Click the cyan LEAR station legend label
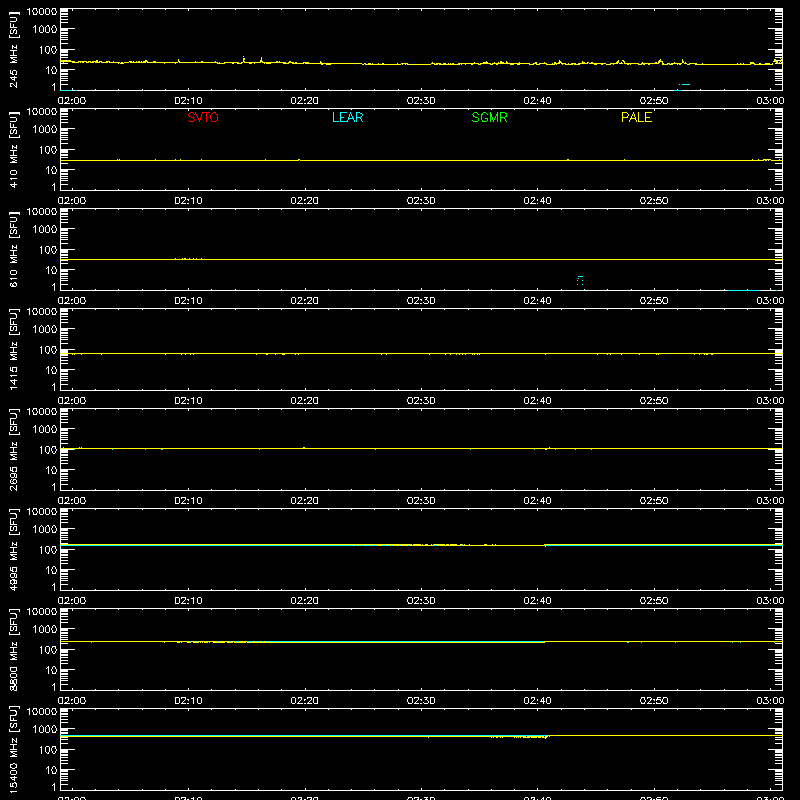 click(x=347, y=117)
